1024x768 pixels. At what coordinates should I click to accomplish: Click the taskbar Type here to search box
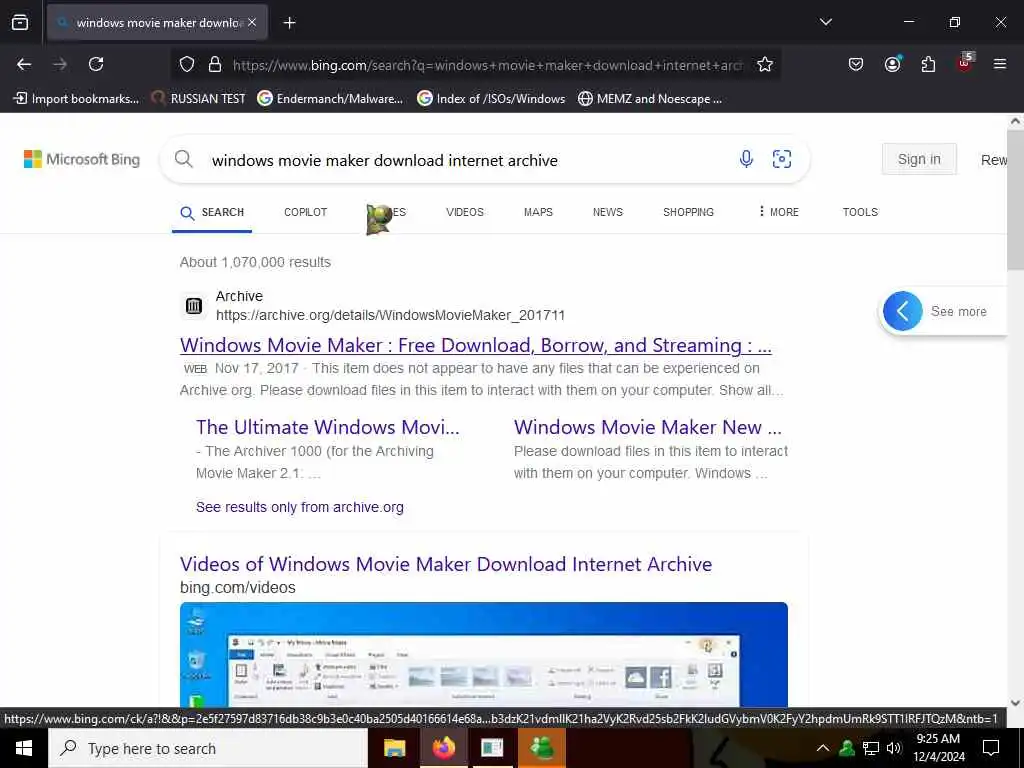208,748
